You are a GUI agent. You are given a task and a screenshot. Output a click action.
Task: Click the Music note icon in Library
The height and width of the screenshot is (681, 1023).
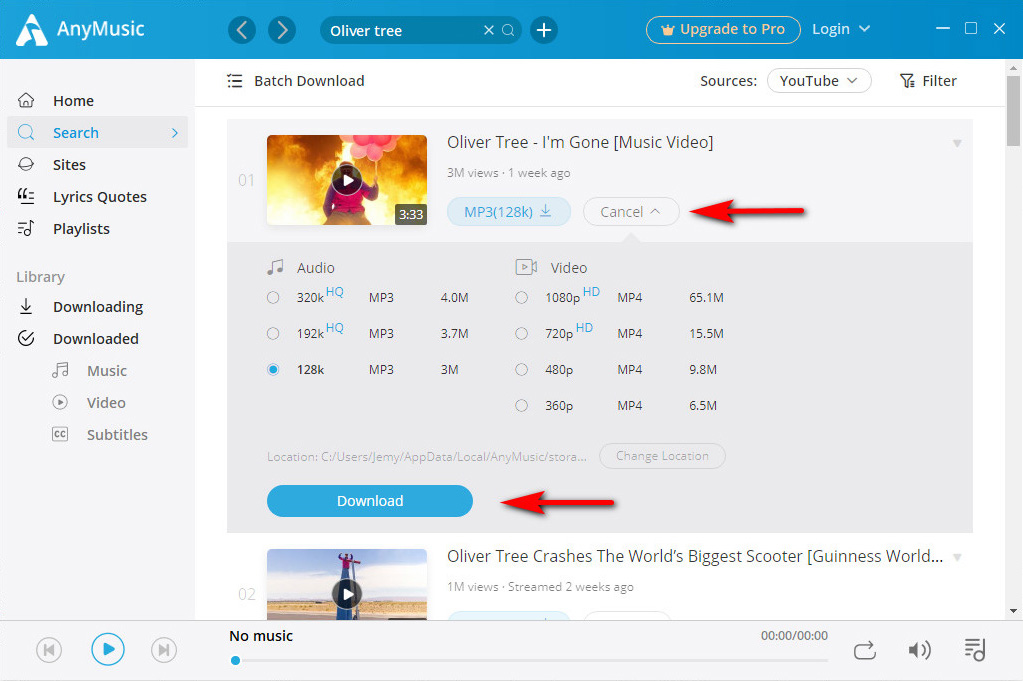60,371
